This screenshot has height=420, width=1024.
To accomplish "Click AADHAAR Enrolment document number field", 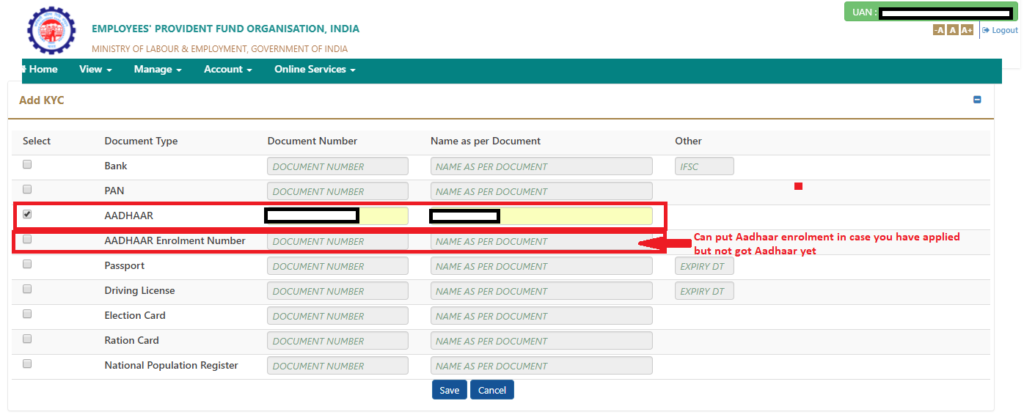I will 338,241.
